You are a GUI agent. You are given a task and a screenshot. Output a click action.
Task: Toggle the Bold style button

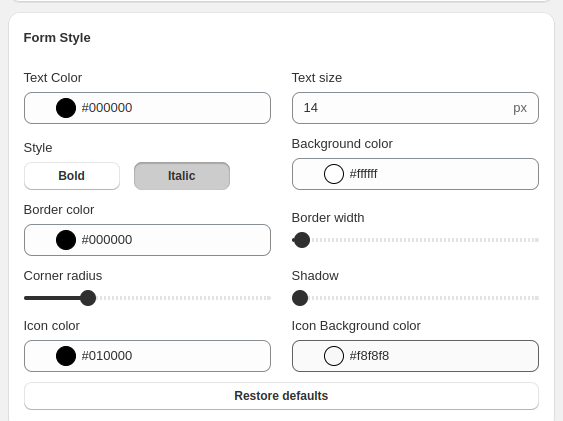72,176
